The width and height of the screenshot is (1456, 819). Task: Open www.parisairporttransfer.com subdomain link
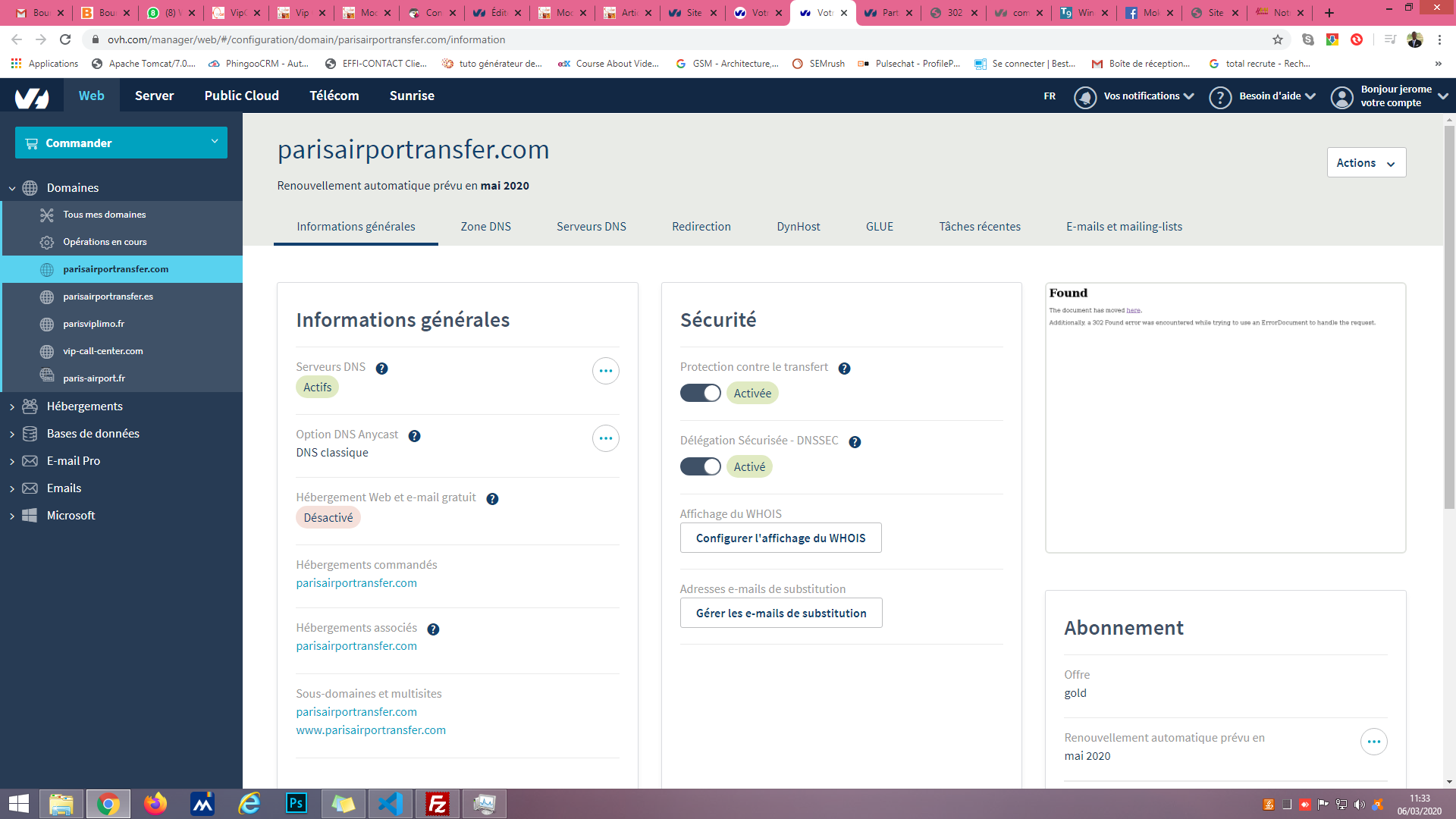click(x=371, y=730)
